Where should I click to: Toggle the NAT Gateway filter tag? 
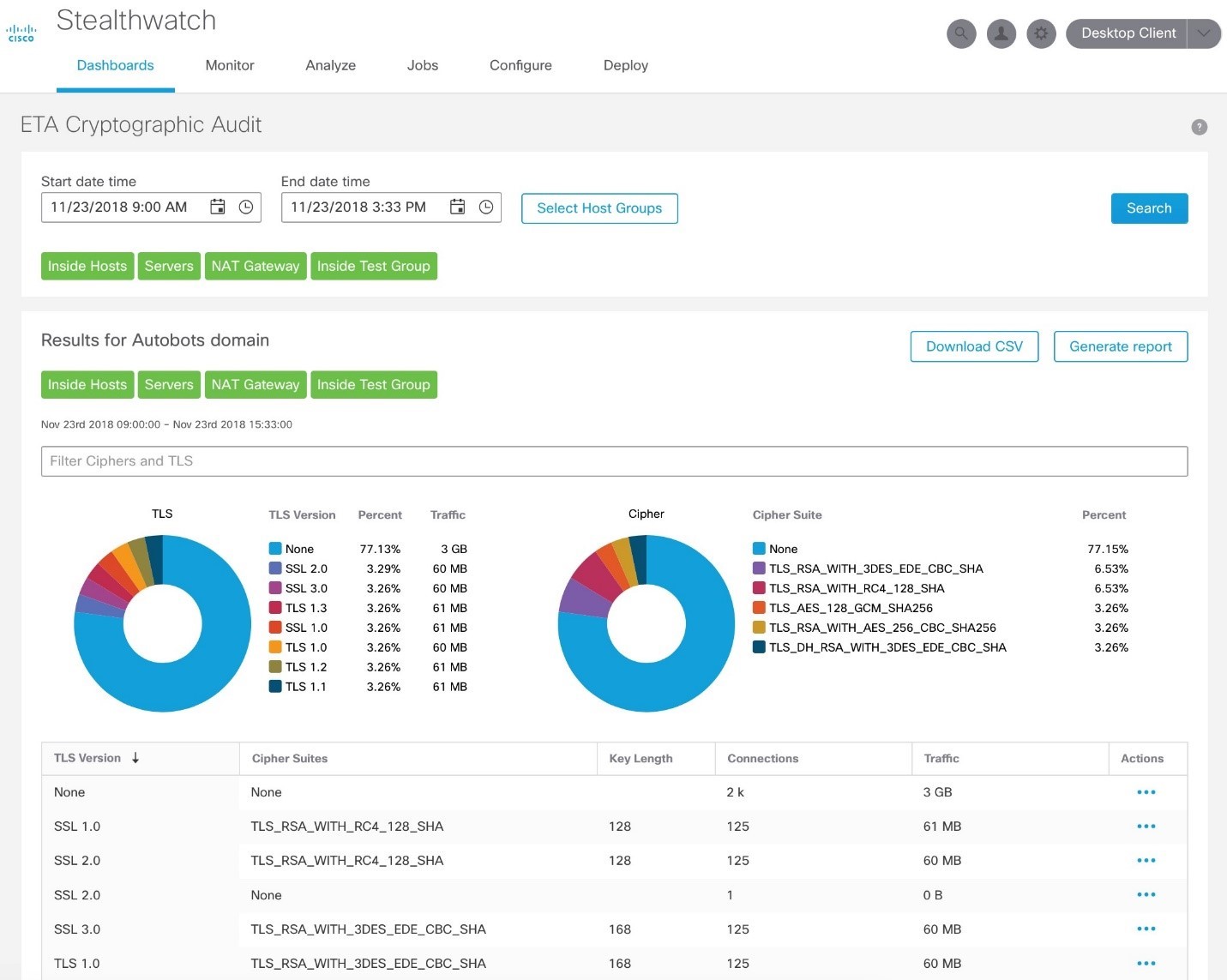[x=256, y=266]
